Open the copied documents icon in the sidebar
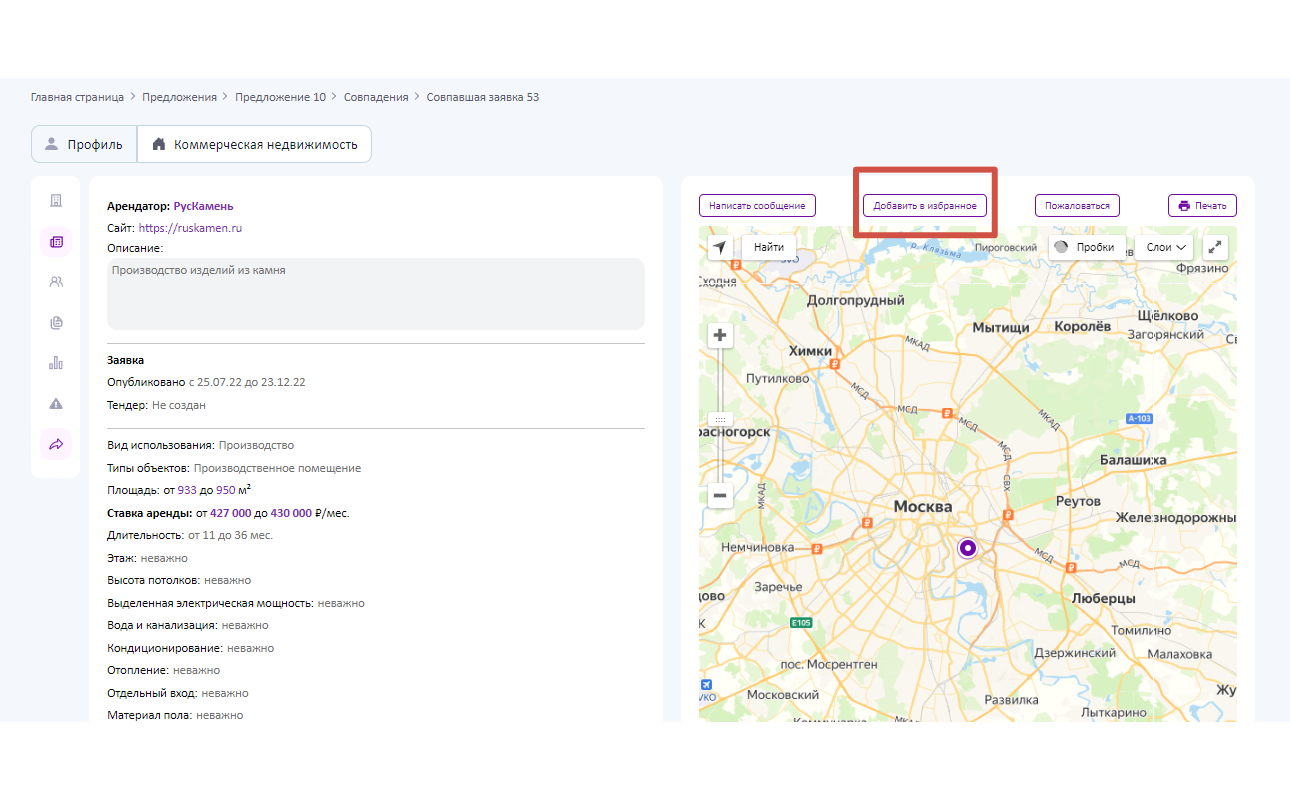Viewport: 1290px width, 800px height. tap(56, 322)
